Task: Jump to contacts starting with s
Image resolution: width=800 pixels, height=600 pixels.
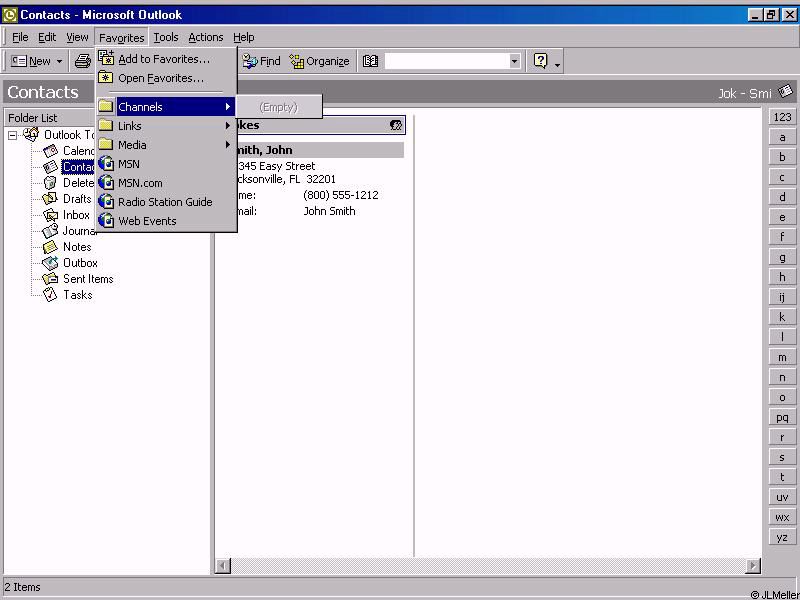Action: pyautogui.click(x=782, y=457)
